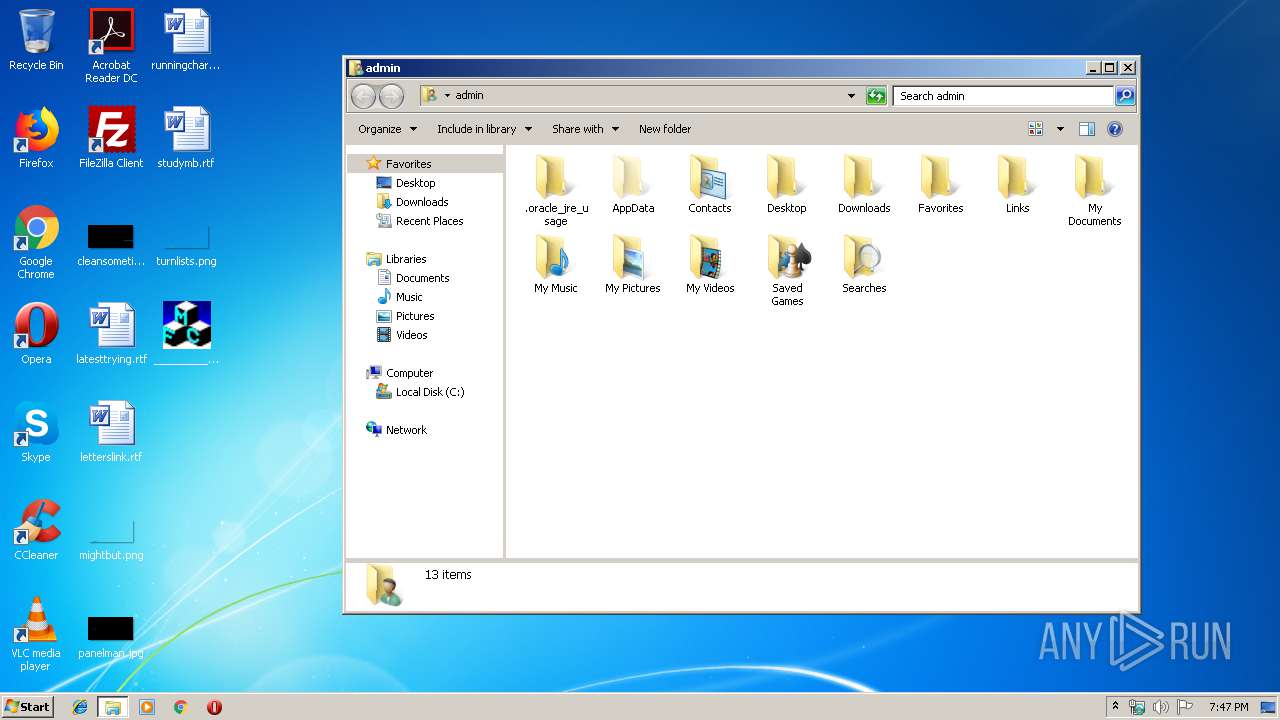Image resolution: width=1280 pixels, height=720 pixels.
Task: Launch Firefox desktop shortcut
Action: (36, 138)
